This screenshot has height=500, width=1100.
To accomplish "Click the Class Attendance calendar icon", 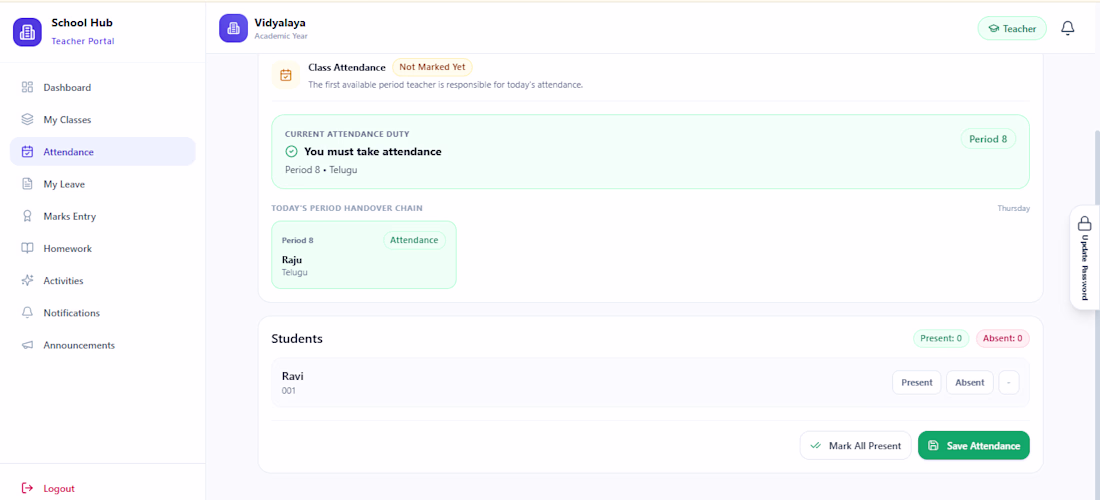I will (286, 75).
